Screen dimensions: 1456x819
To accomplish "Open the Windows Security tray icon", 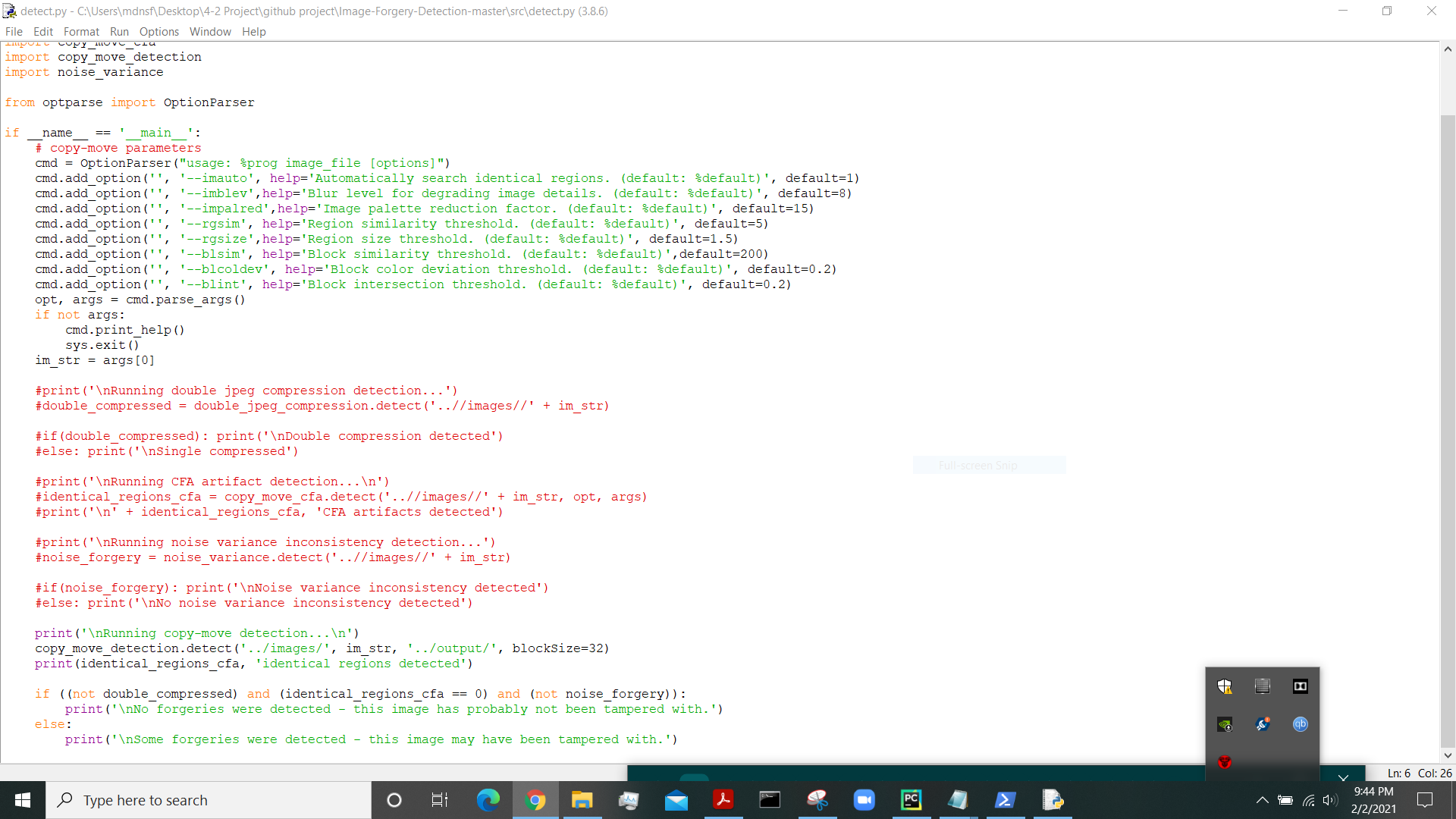I will [x=1224, y=686].
